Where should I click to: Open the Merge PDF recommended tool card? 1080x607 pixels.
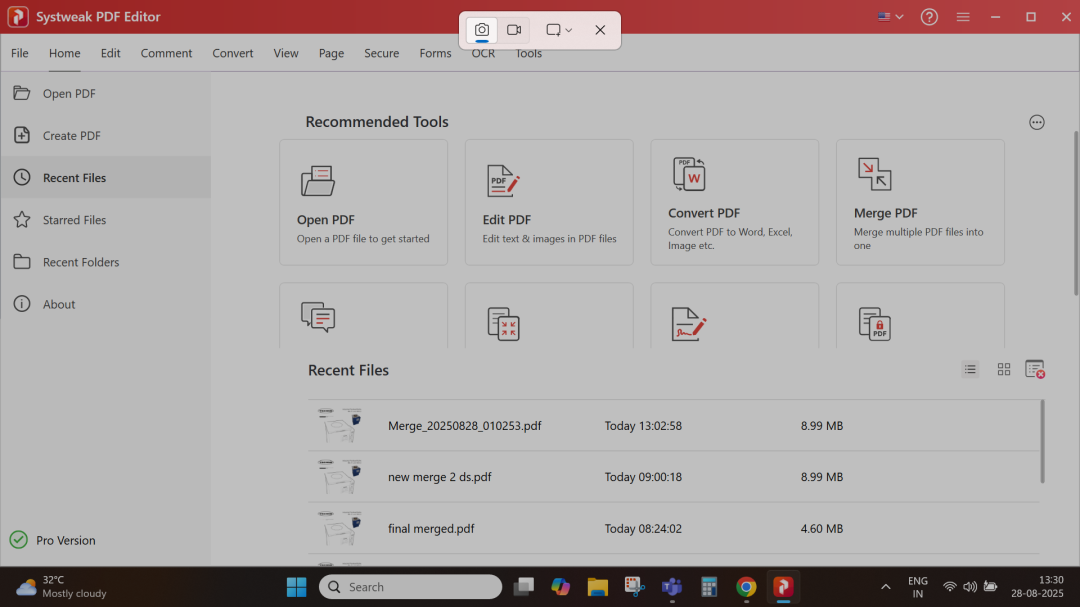pyautogui.click(x=920, y=203)
